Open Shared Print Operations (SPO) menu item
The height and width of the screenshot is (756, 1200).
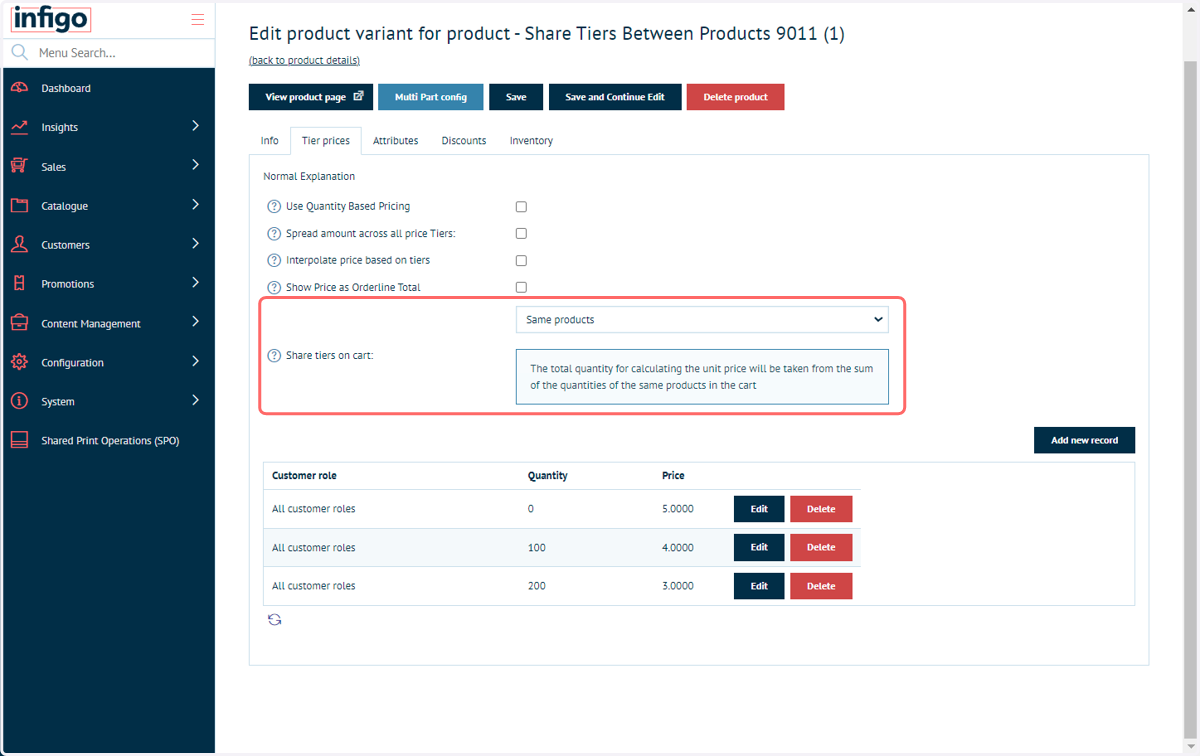coord(108,440)
